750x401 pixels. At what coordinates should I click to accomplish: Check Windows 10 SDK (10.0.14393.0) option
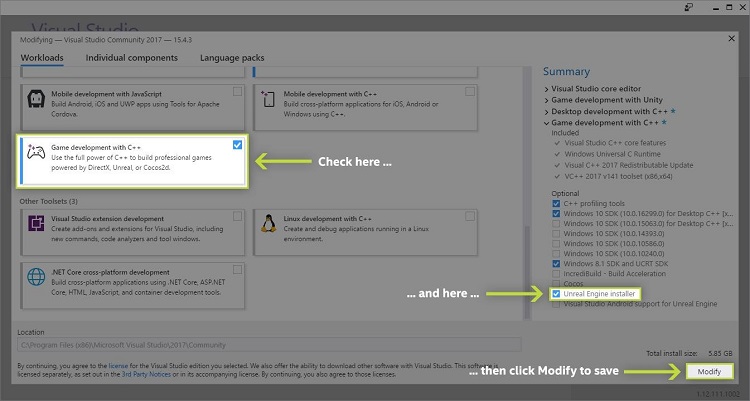pos(556,234)
